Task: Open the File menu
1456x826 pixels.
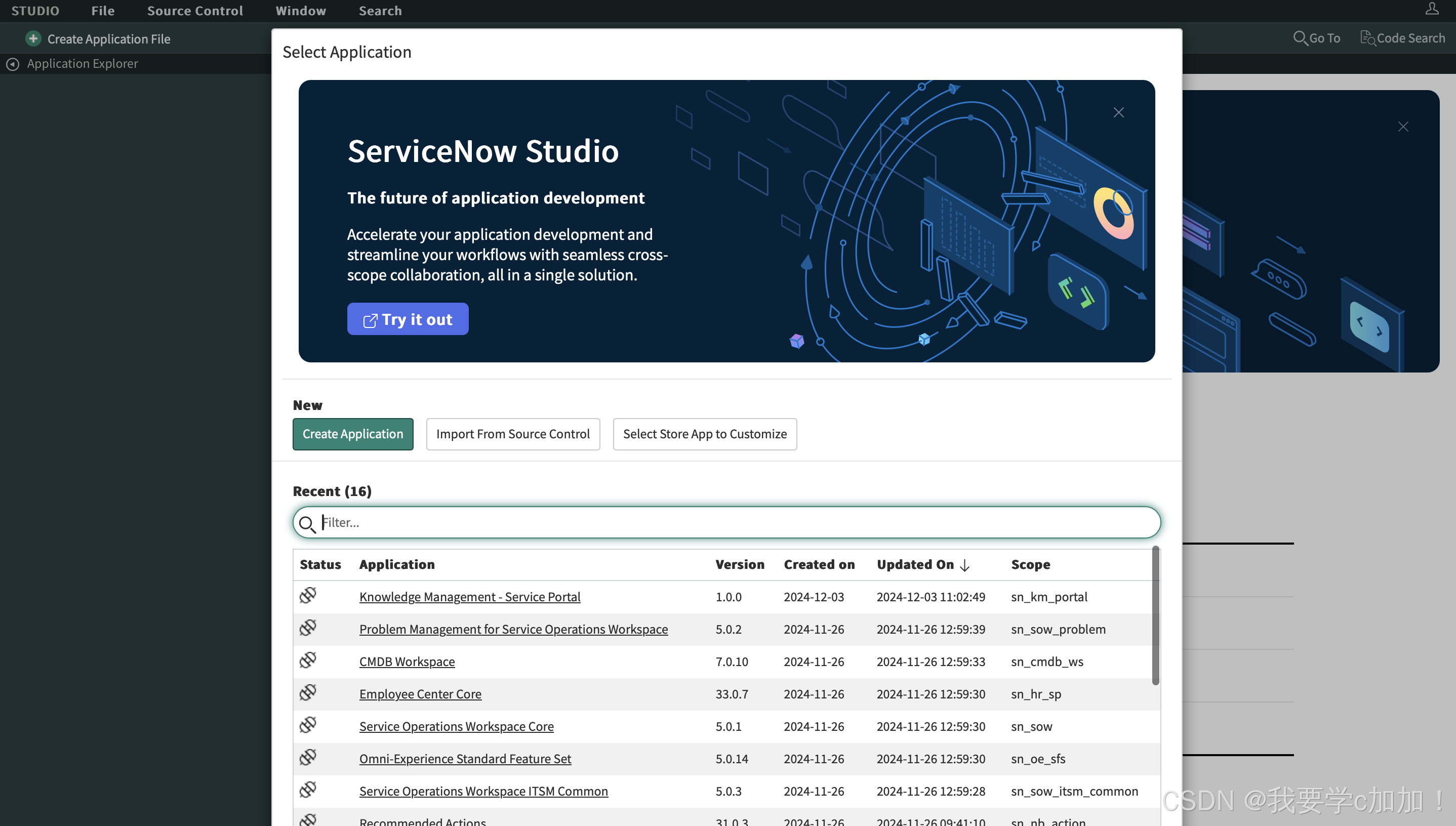Action: [x=103, y=11]
